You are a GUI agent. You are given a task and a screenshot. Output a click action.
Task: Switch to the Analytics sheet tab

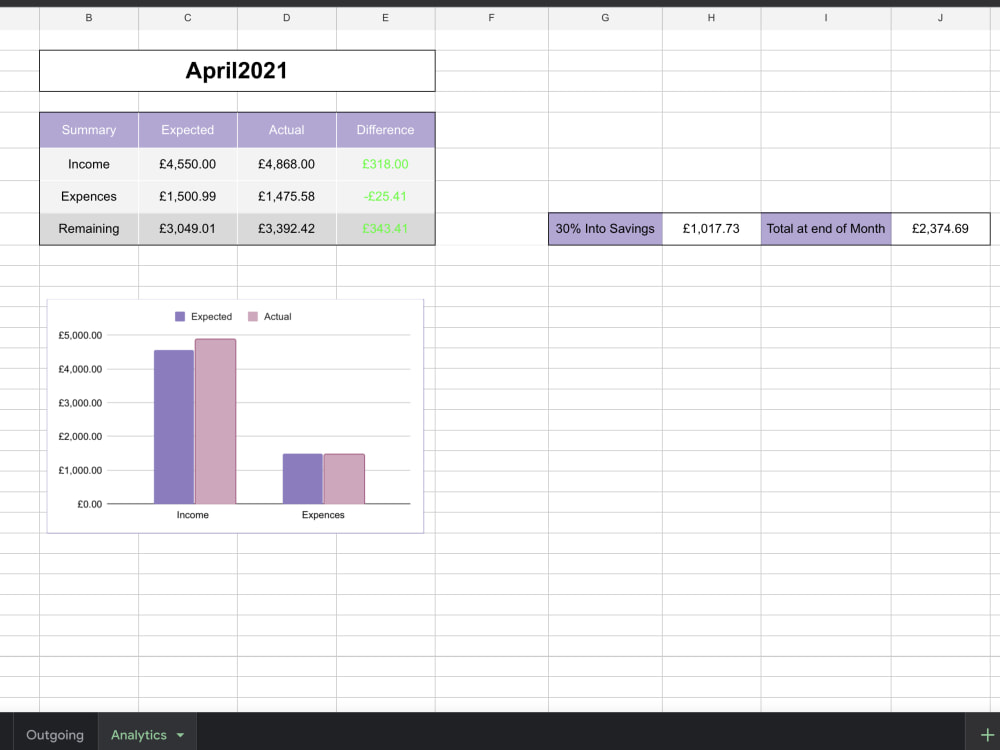pos(137,734)
